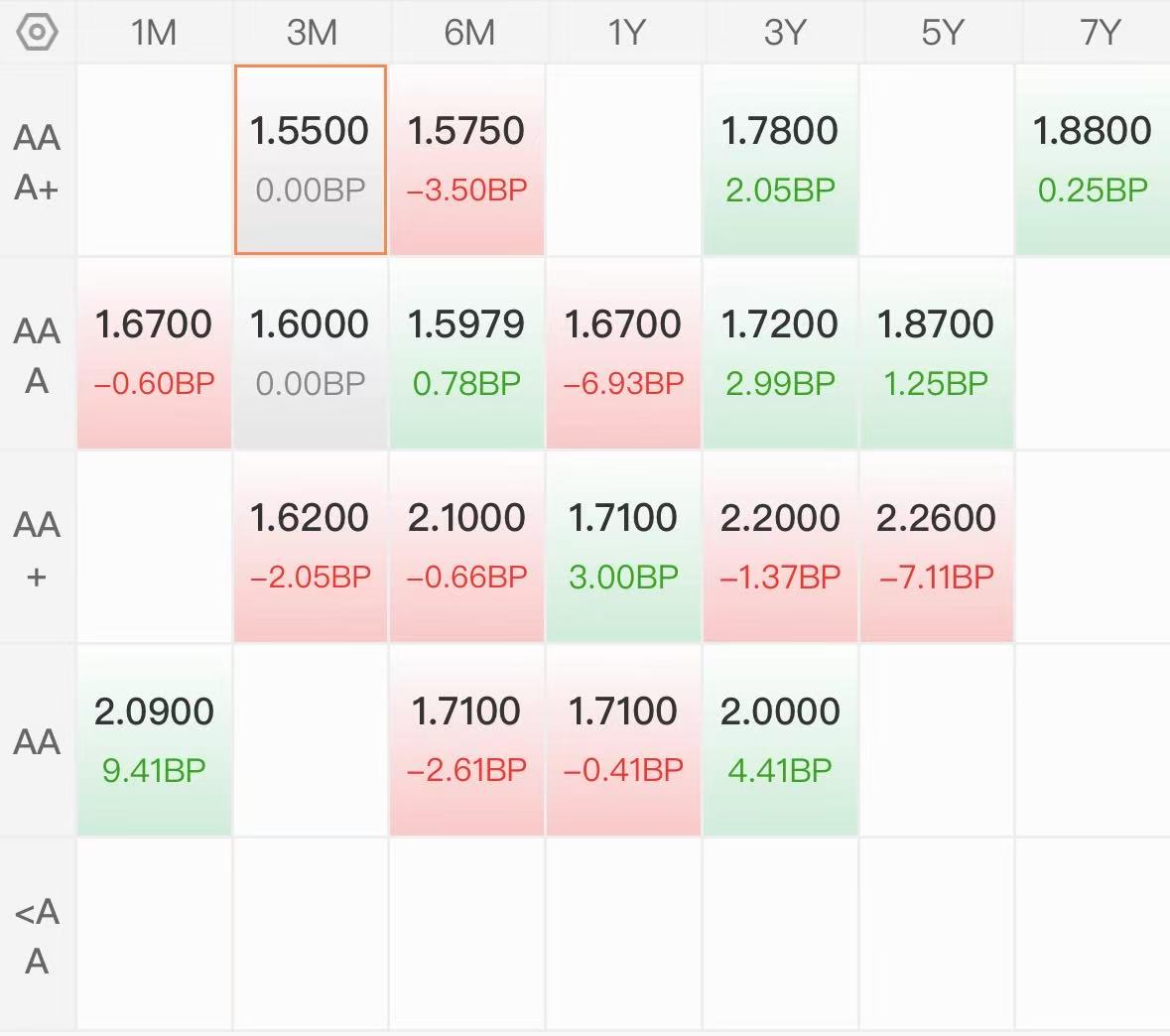Click the highlighted 1.5500 AAA+ 3M cell

[x=311, y=160]
